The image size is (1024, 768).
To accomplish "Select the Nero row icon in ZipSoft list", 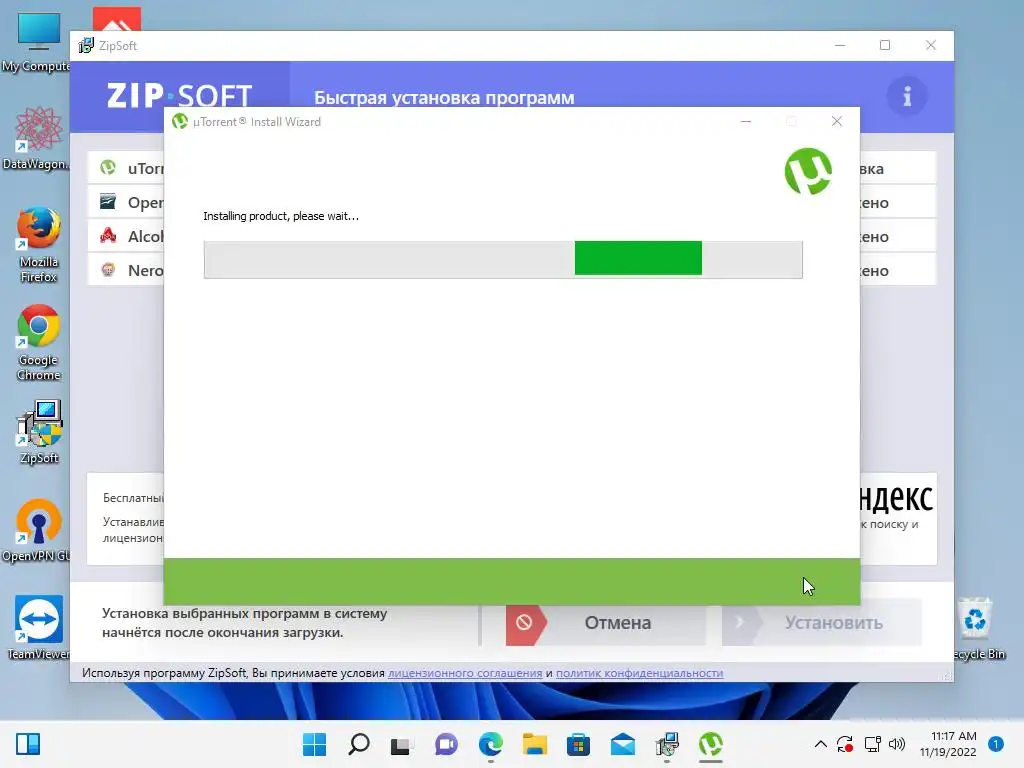I will tap(108, 270).
